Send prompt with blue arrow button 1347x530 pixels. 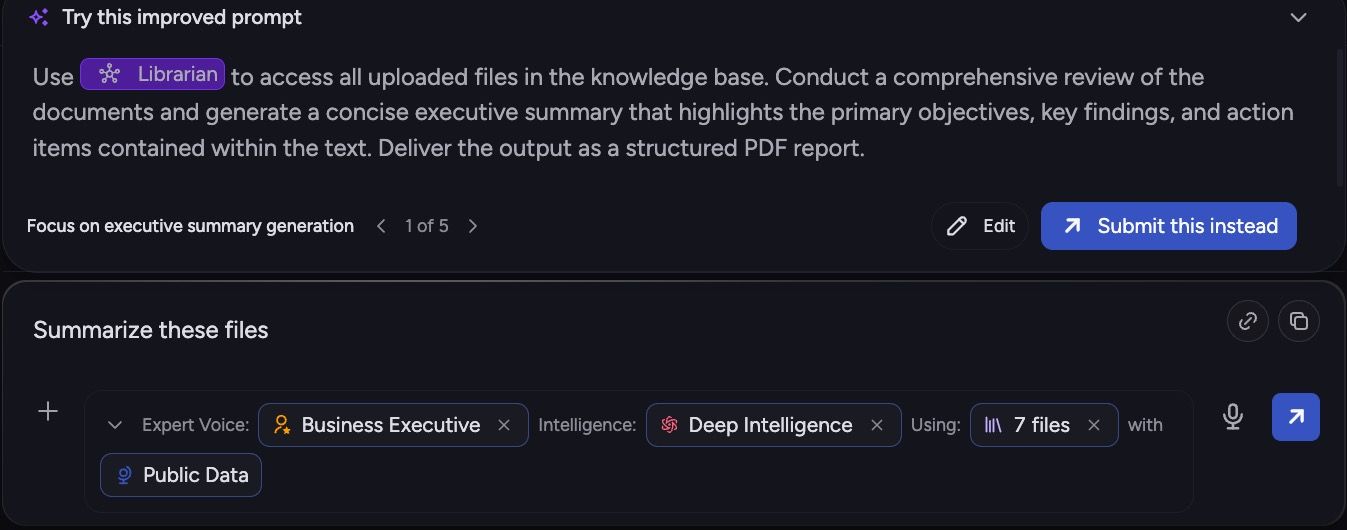[x=1296, y=417]
